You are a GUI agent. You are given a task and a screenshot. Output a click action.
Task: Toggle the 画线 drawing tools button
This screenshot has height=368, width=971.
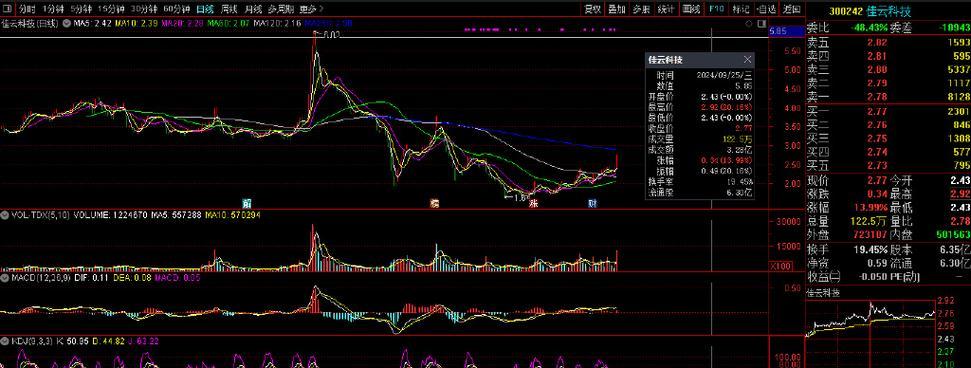[x=690, y=9]
